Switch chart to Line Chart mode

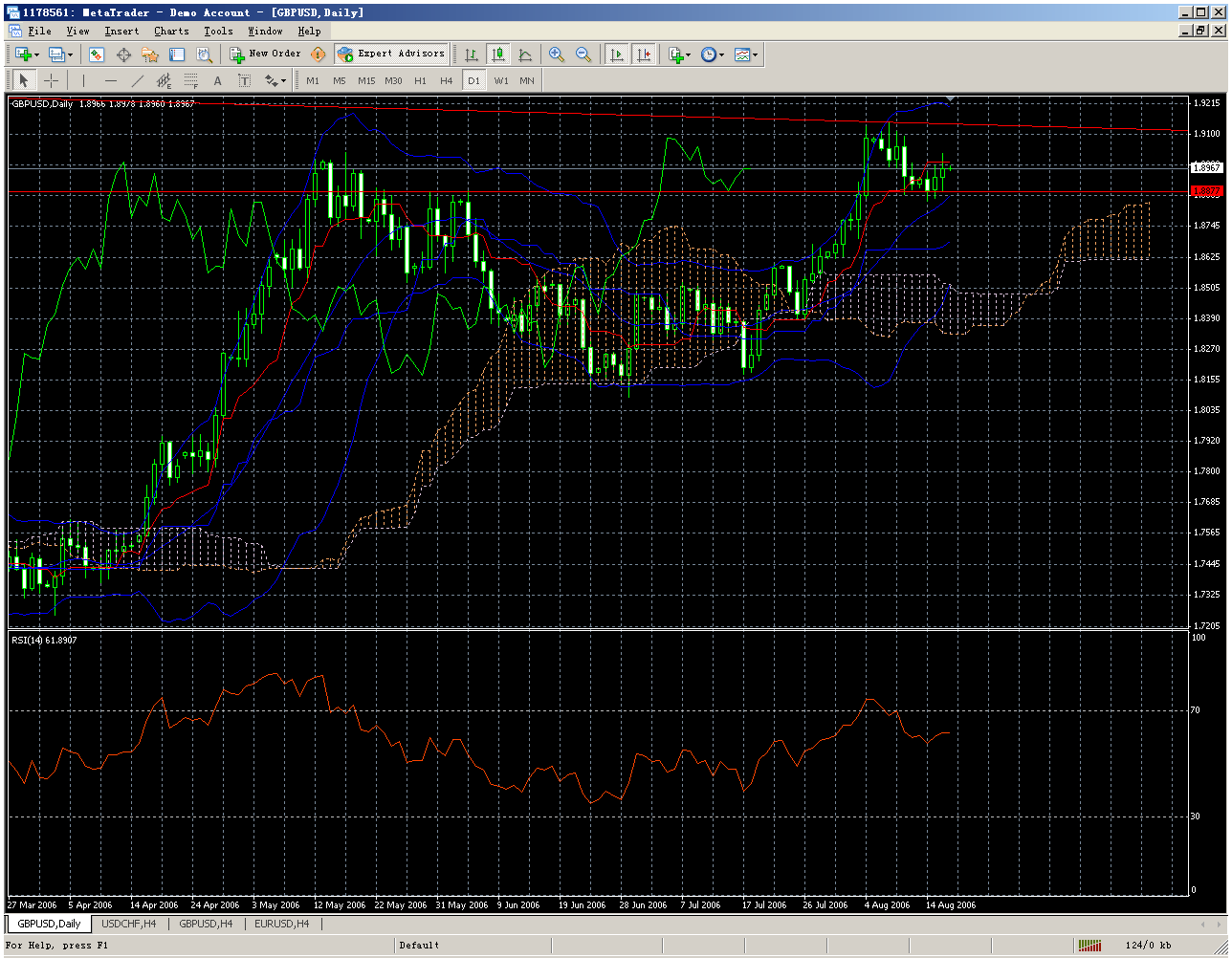click(525, 54)
